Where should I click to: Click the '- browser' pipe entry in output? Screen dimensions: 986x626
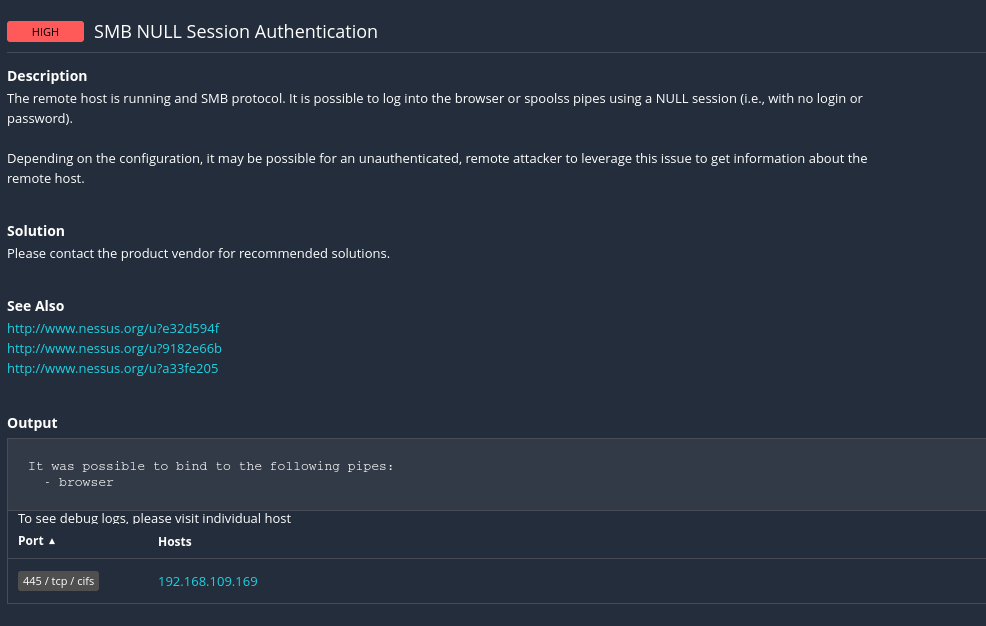pyautogui.click(x=79, y=482)
